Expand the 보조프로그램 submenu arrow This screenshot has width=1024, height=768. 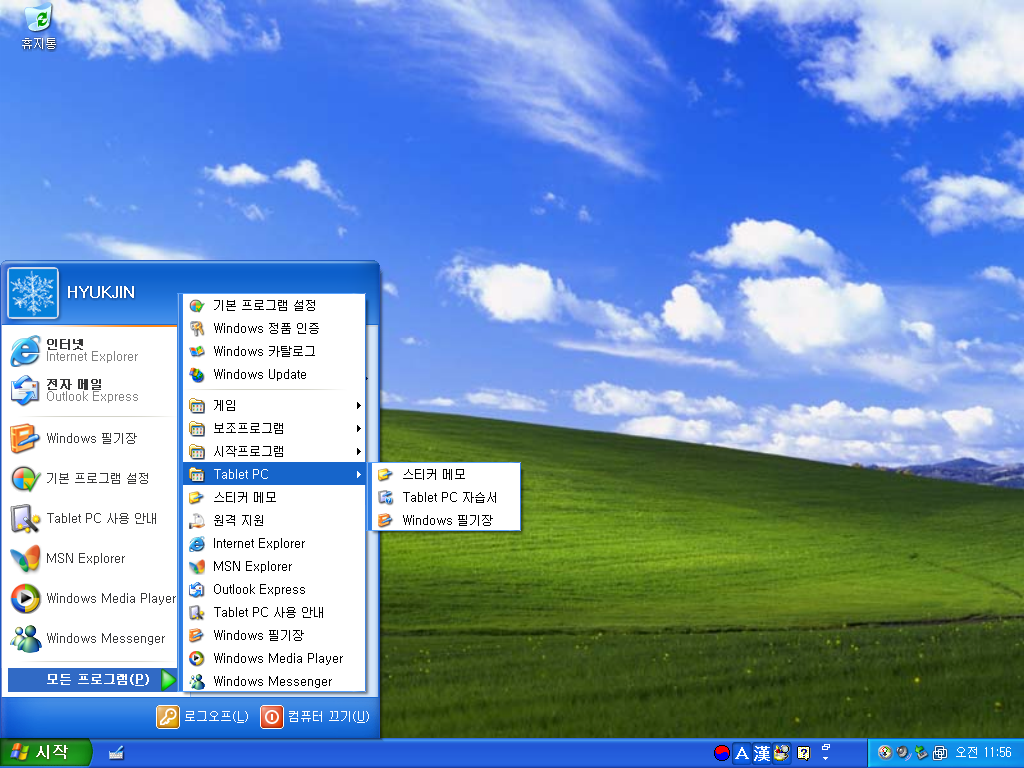tap(359, 428)
